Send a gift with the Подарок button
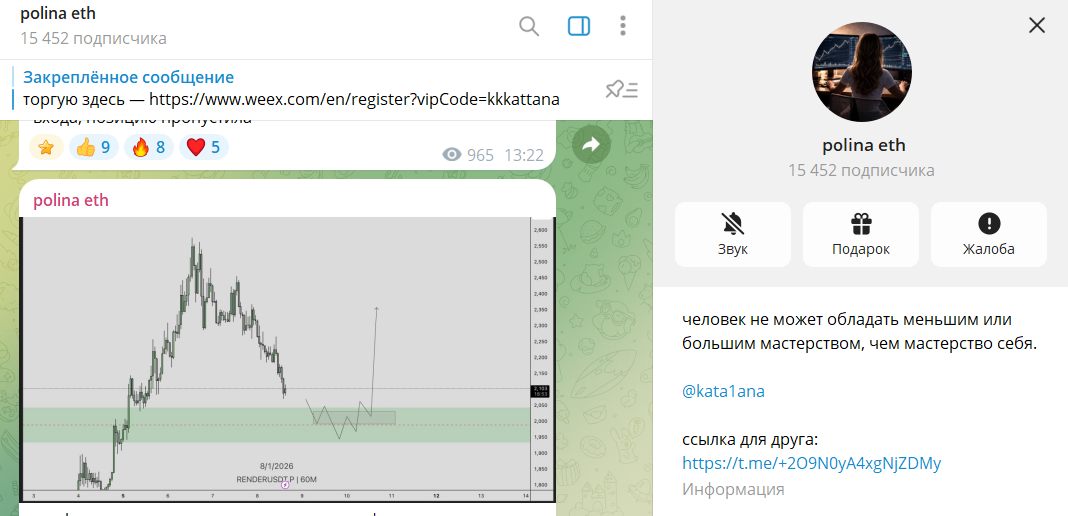 click(x=860, y=235)
